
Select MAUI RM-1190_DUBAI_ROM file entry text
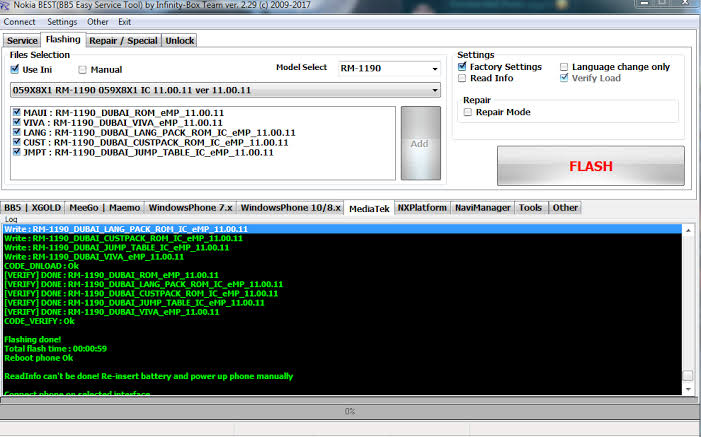coord(124,113)
